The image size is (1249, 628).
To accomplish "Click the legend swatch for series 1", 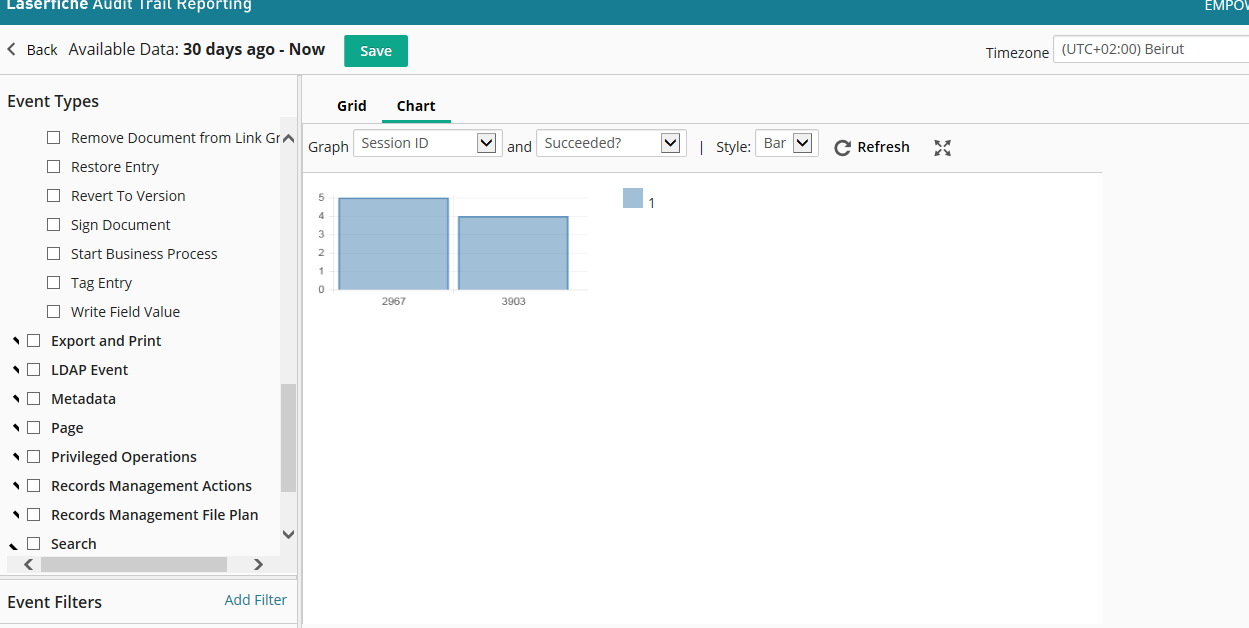I will (x=632, y=198).
